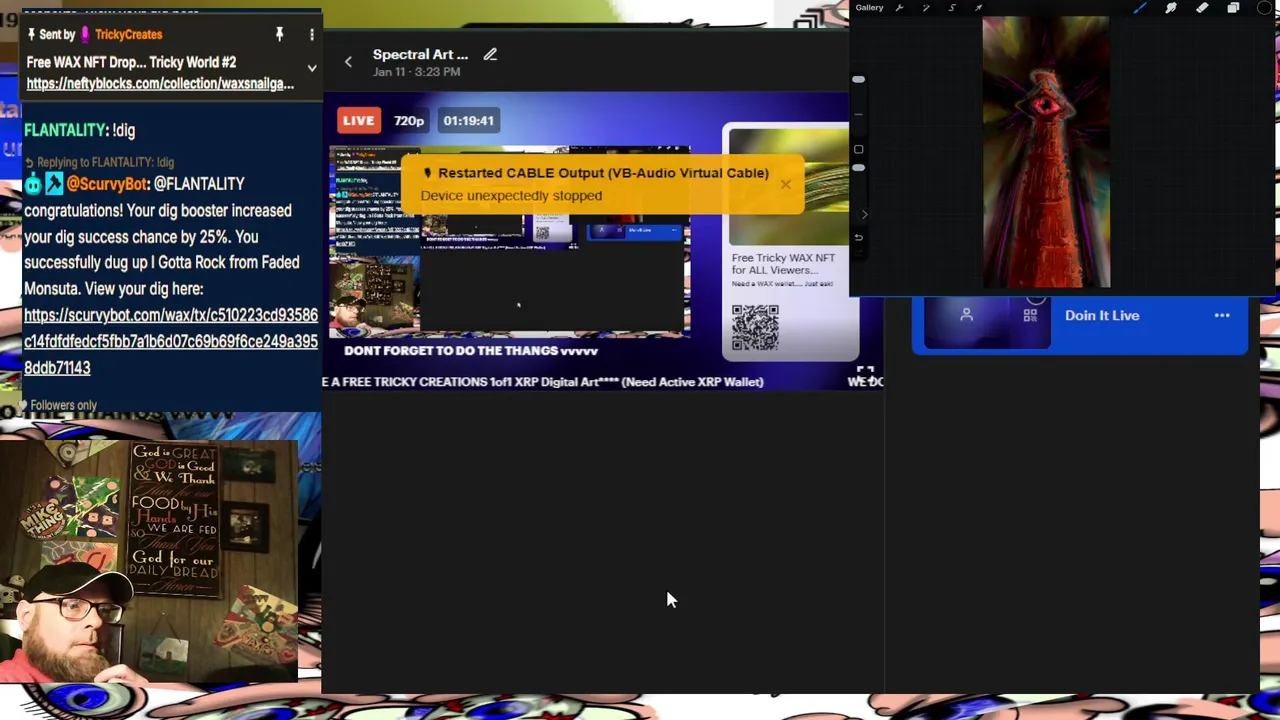
Task: Click the webcam feed of the streamer
Action: tap(148, 562)
